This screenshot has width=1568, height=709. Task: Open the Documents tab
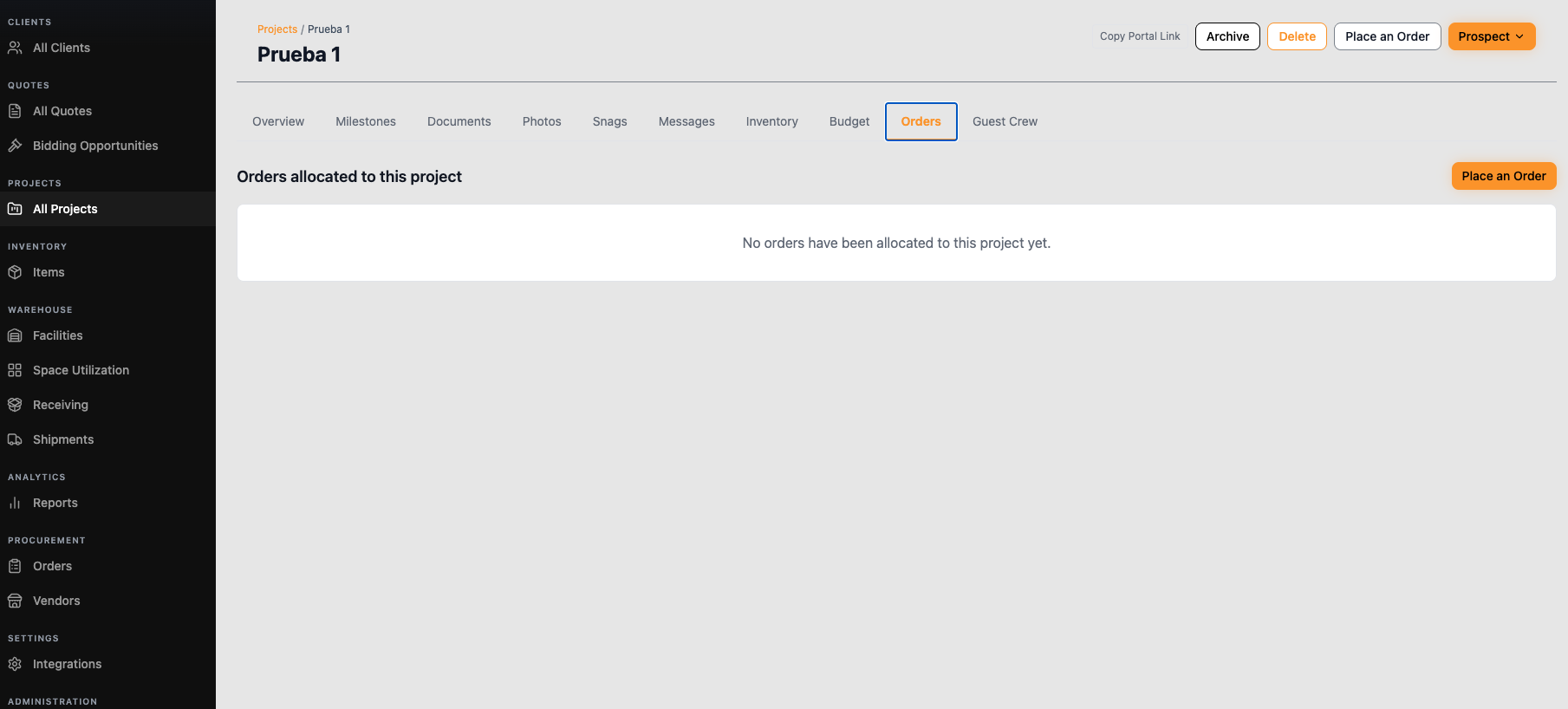click(x=459, y=121)
